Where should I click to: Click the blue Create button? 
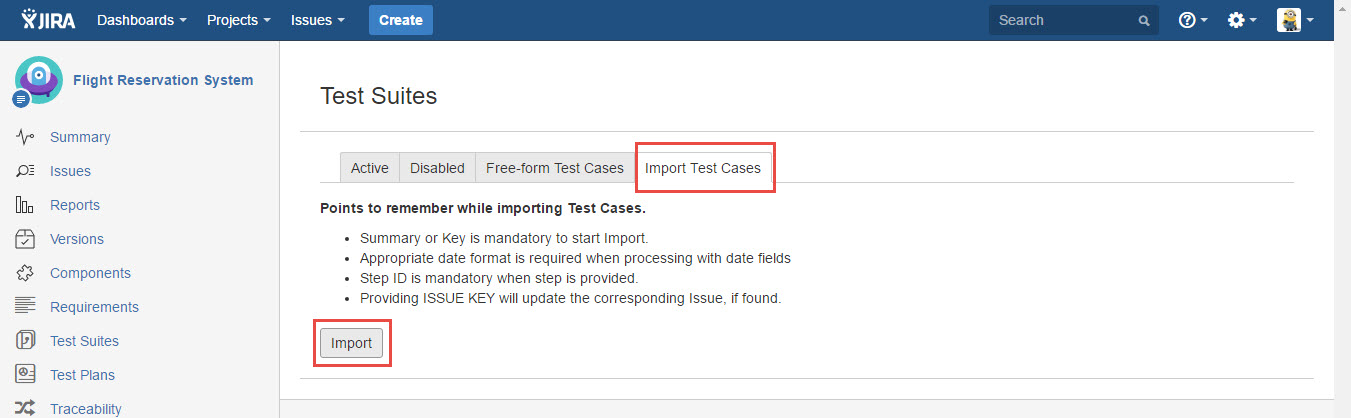(400, 20)
